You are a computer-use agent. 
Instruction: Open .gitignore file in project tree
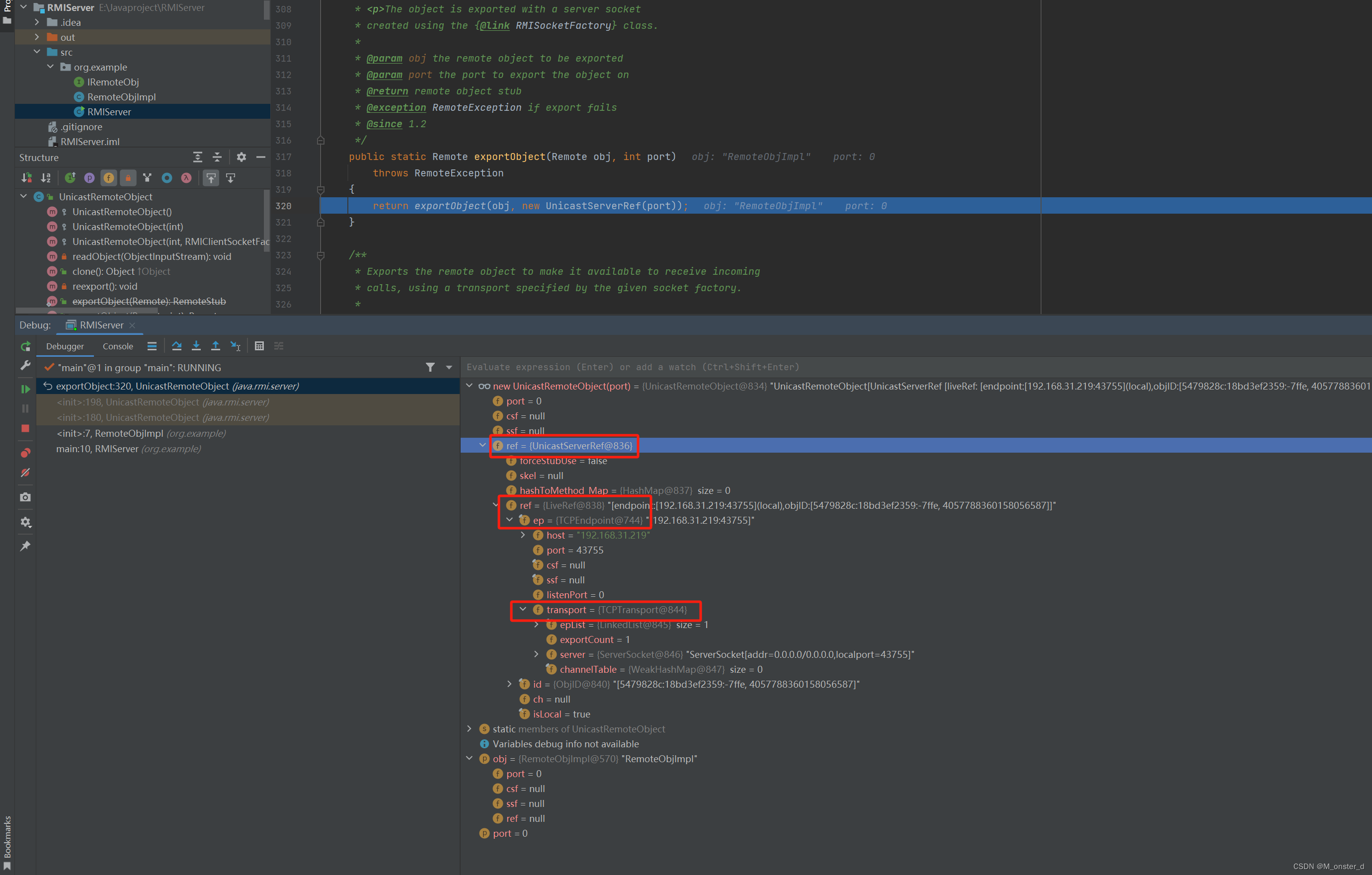coord(81,127)
